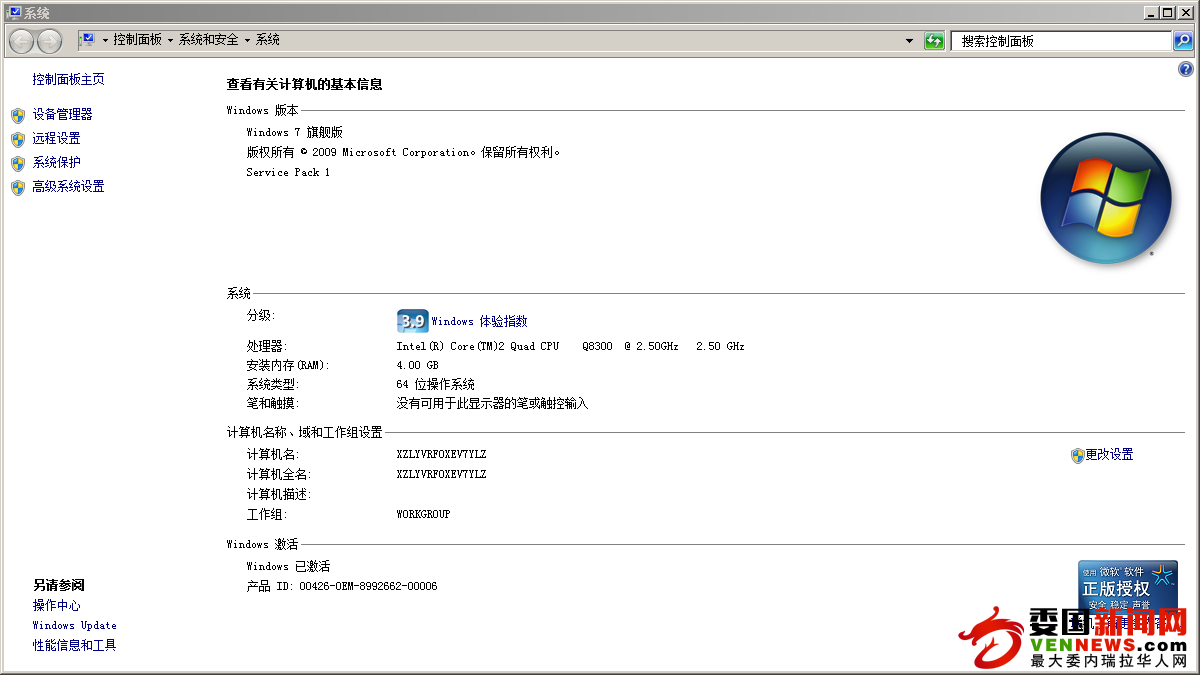Maximize the 系统 window
The image size is (1200, 675).
coord(1167,12)
